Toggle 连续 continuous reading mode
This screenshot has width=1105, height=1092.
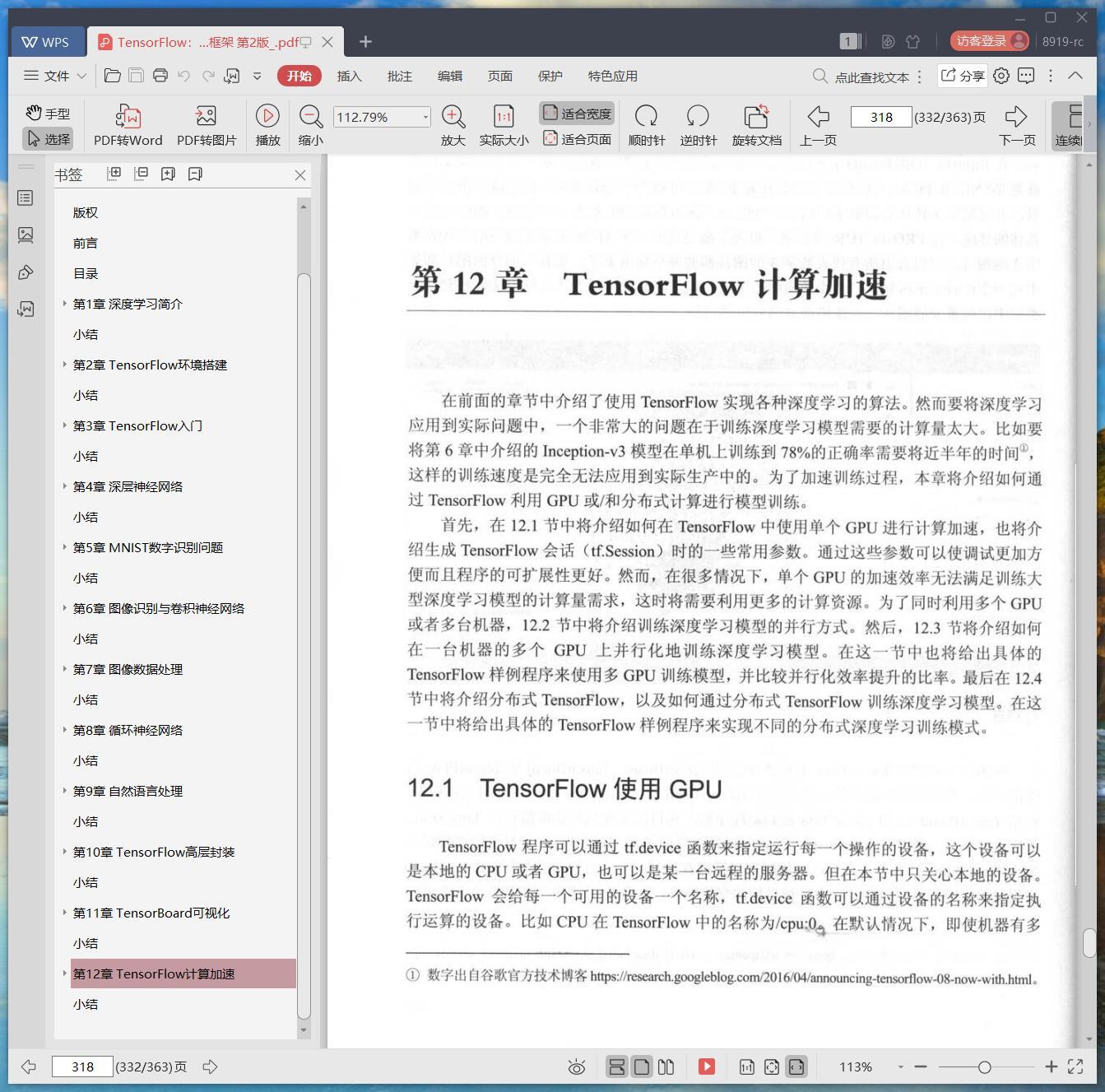coord(1070,125)
